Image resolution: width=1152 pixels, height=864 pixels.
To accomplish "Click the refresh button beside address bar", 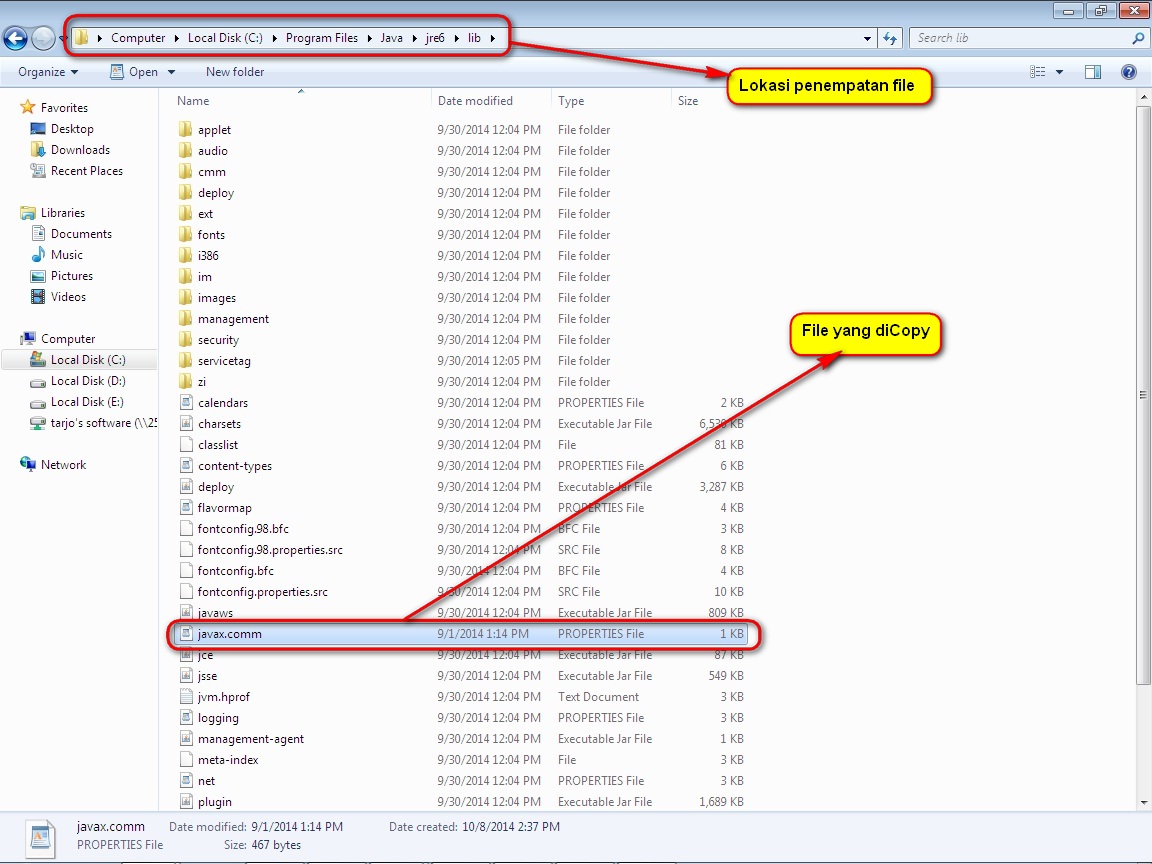I will [x=890, y=38].
